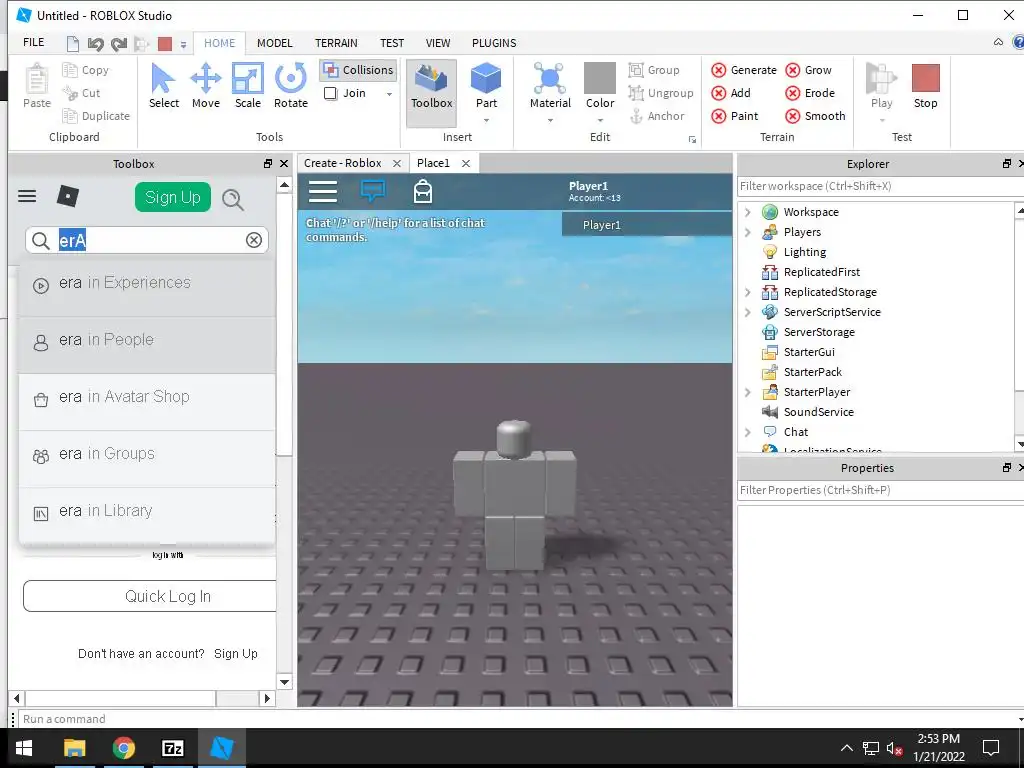This screenshot has height=768, width=1024.
Task: Click the Stop test button
Action: point(925,86)
